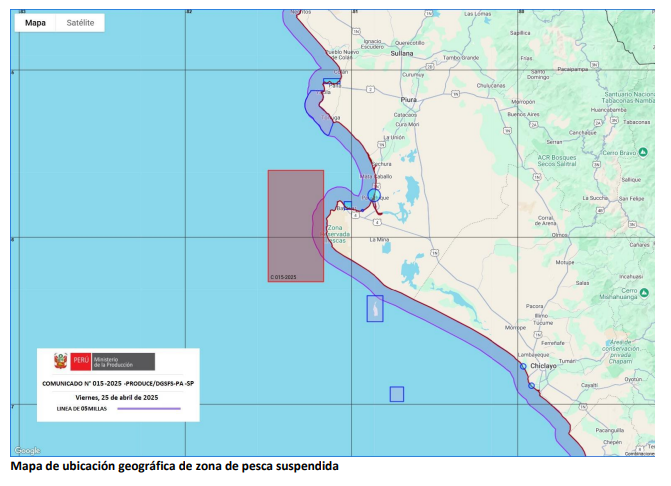This screenshot has height=486, width=671.
Task: Click the Chulucanas town label
Action: coord(491,86)
